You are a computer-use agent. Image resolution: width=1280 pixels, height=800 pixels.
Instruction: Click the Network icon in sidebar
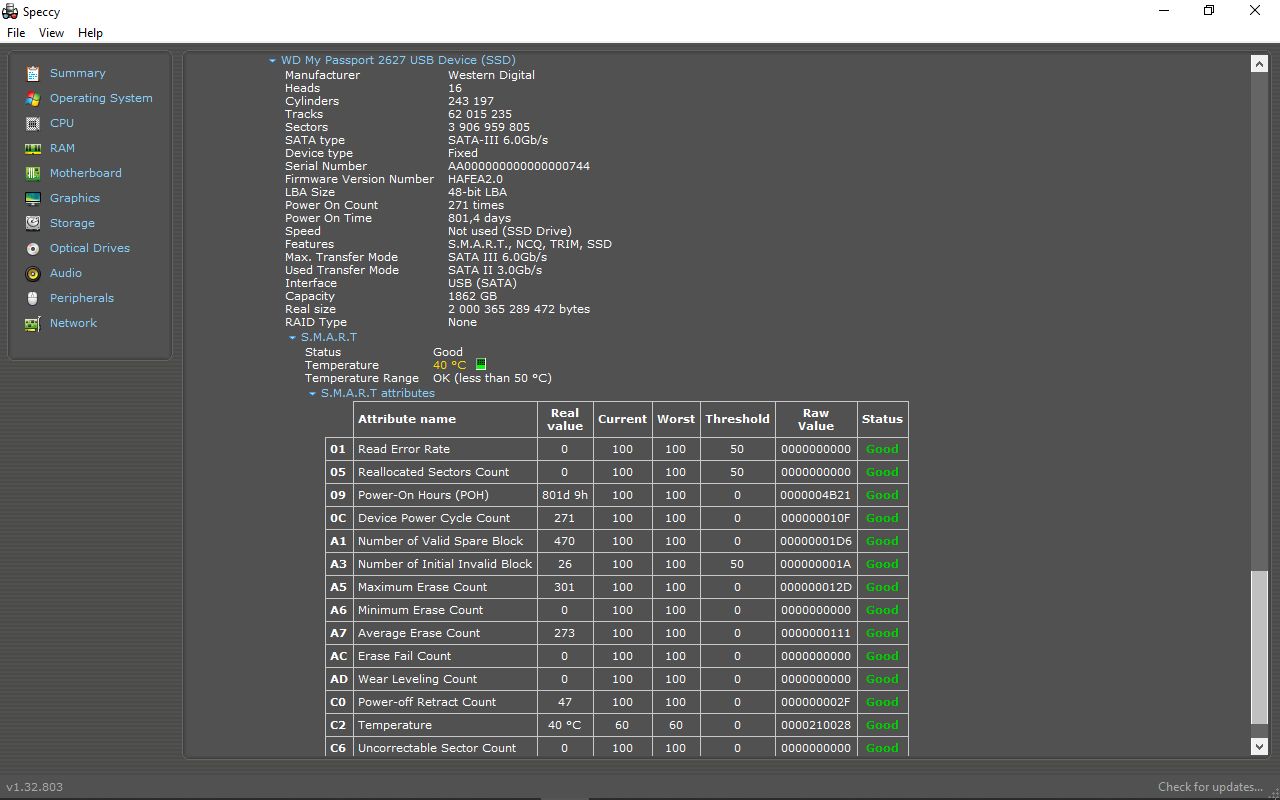pyautogui.click(x=33, y=323)
